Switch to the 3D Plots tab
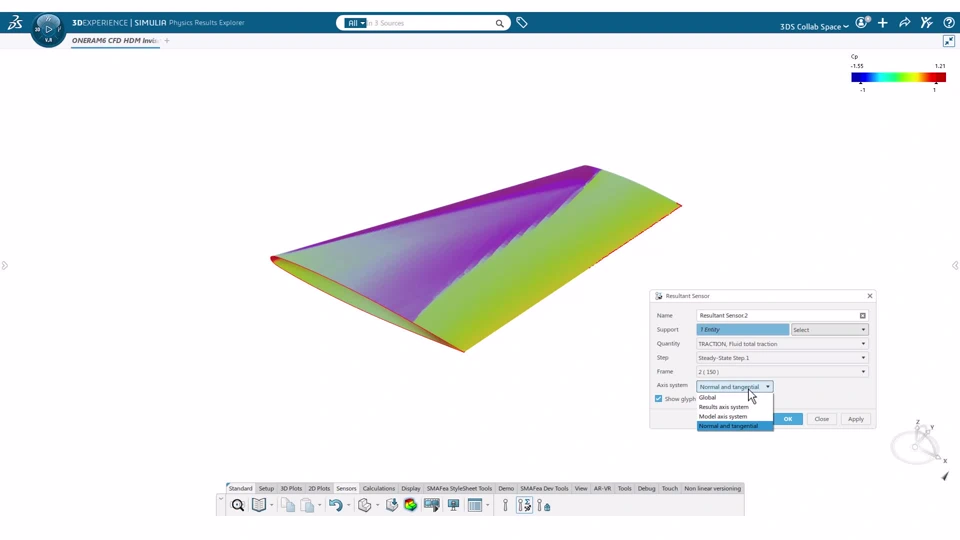Screen dimensions: 960x540 (x=291, y=489)
